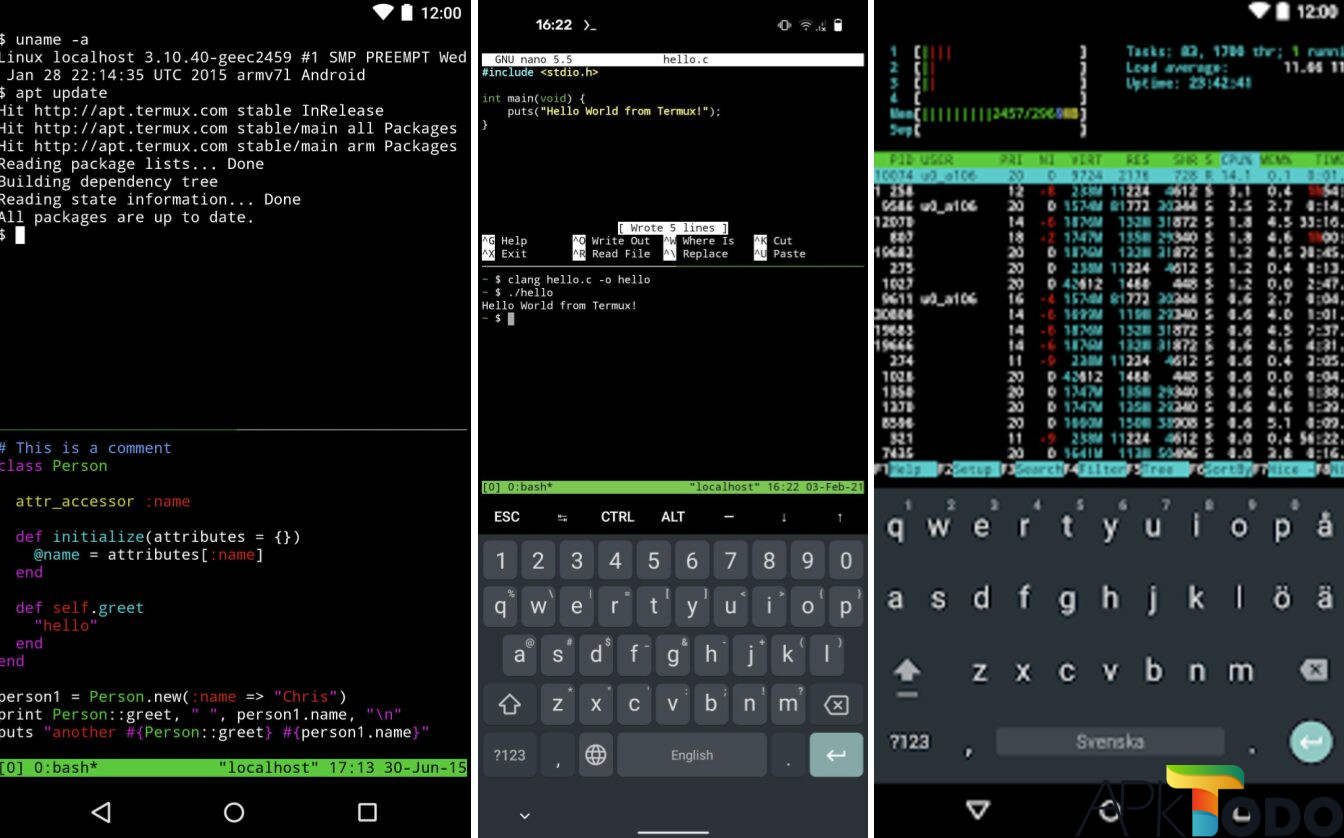Click the htop Mem usage meter bar
This screenshot has height=838, width=1344.
[x=987, y=115]
